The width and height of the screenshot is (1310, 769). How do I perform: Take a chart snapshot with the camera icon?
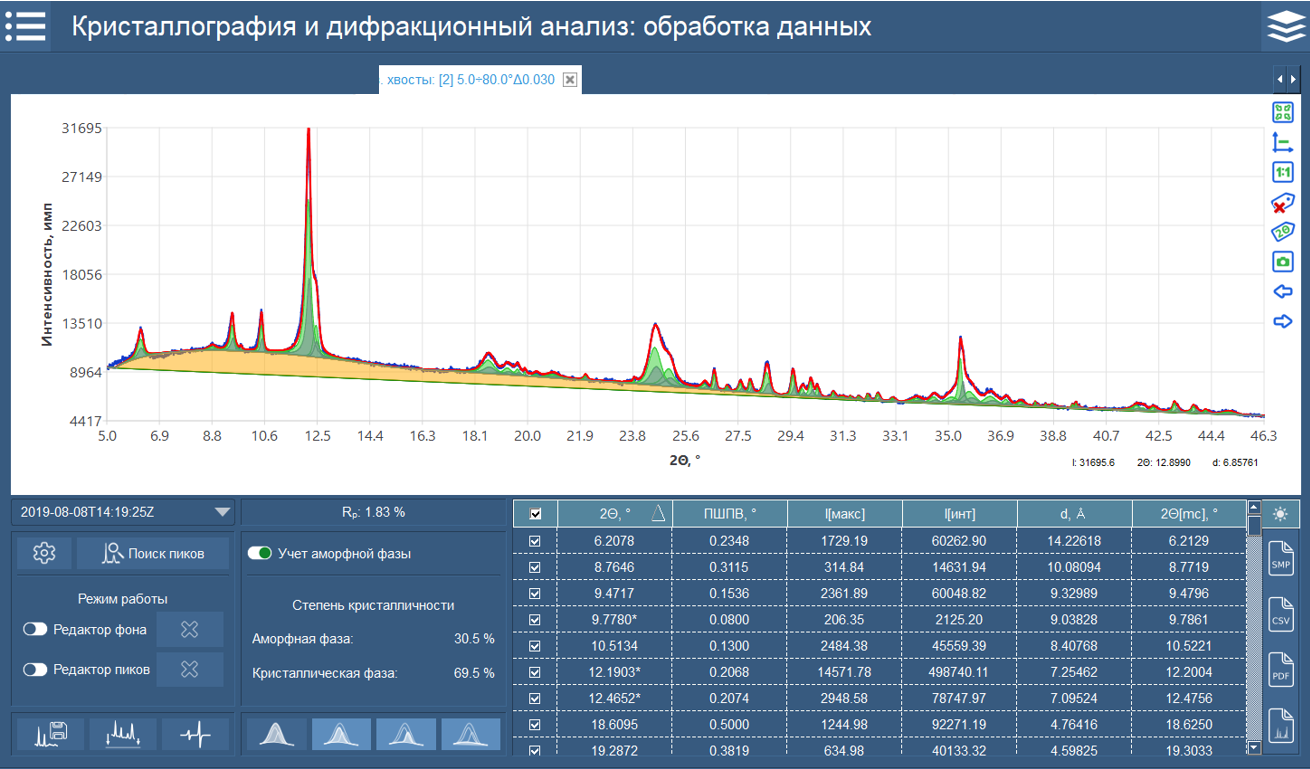point(1282,261)
